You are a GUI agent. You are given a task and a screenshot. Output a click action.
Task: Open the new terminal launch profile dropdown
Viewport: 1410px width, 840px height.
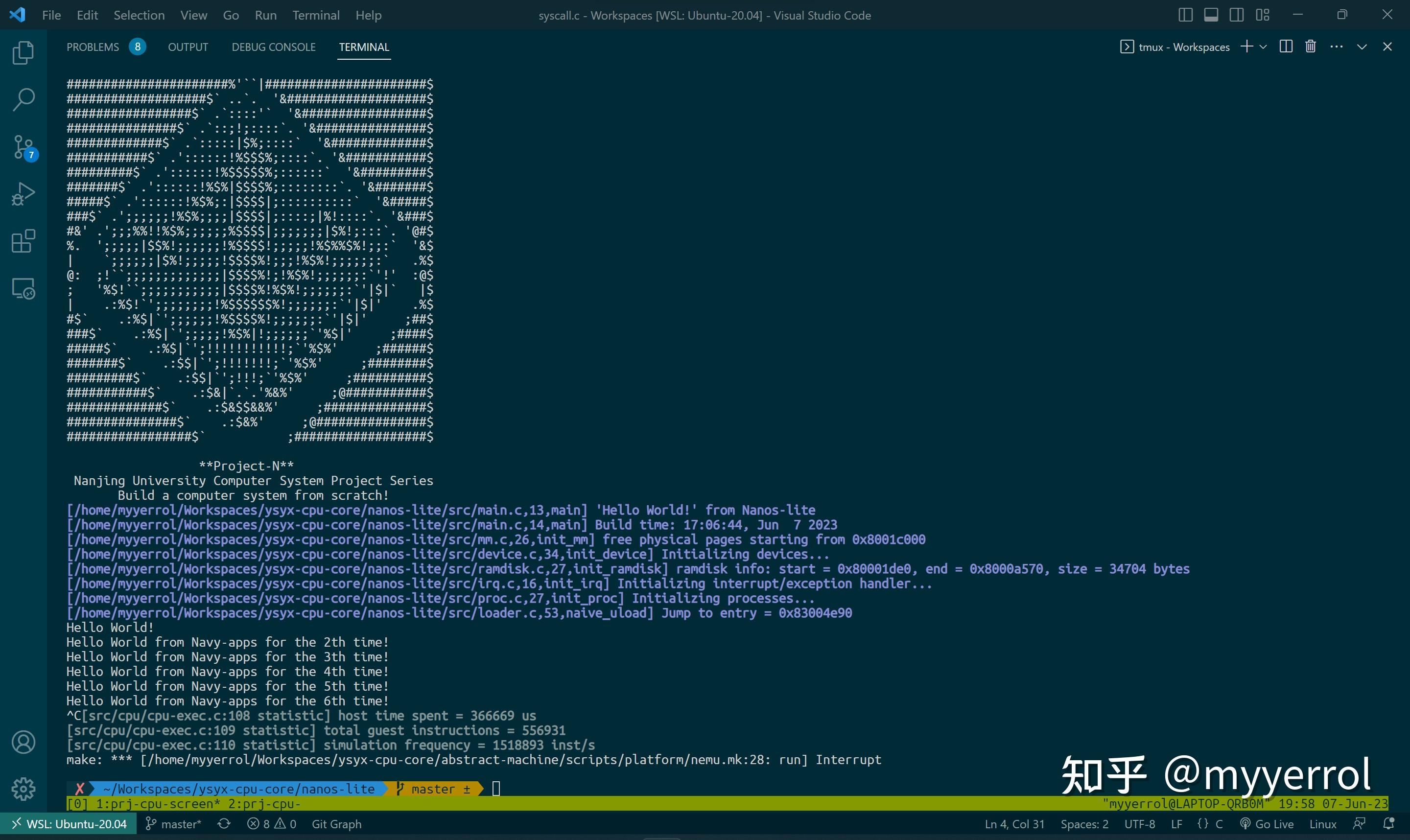pyautogui.click(x=1263, y=47)
